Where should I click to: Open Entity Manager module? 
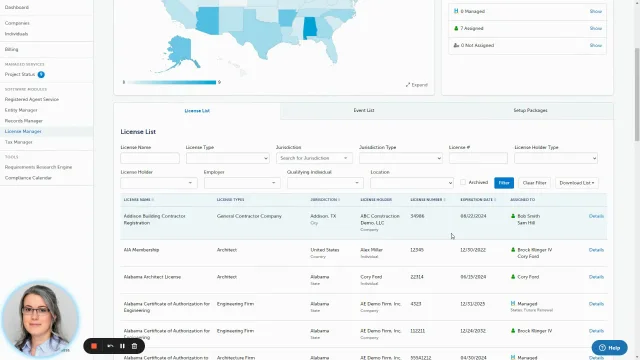pos(21,110)
